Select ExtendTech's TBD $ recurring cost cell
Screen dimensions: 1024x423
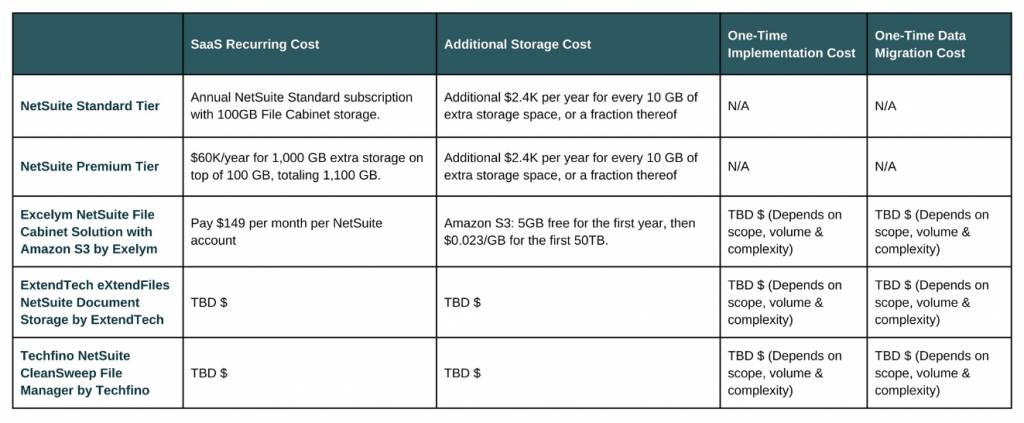[310, 302]
